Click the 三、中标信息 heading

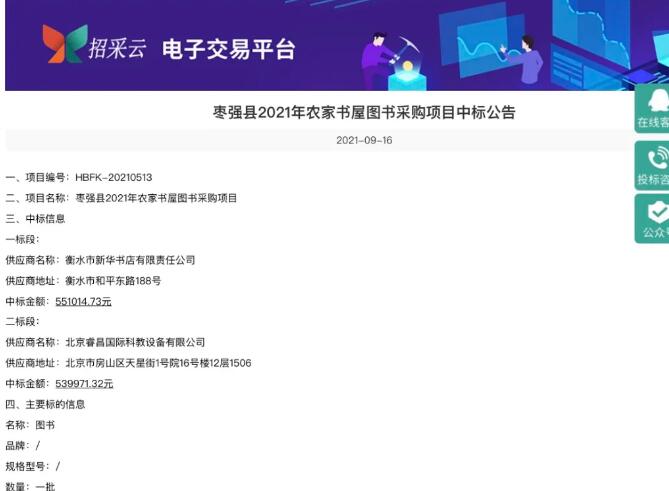pos(35,219)
